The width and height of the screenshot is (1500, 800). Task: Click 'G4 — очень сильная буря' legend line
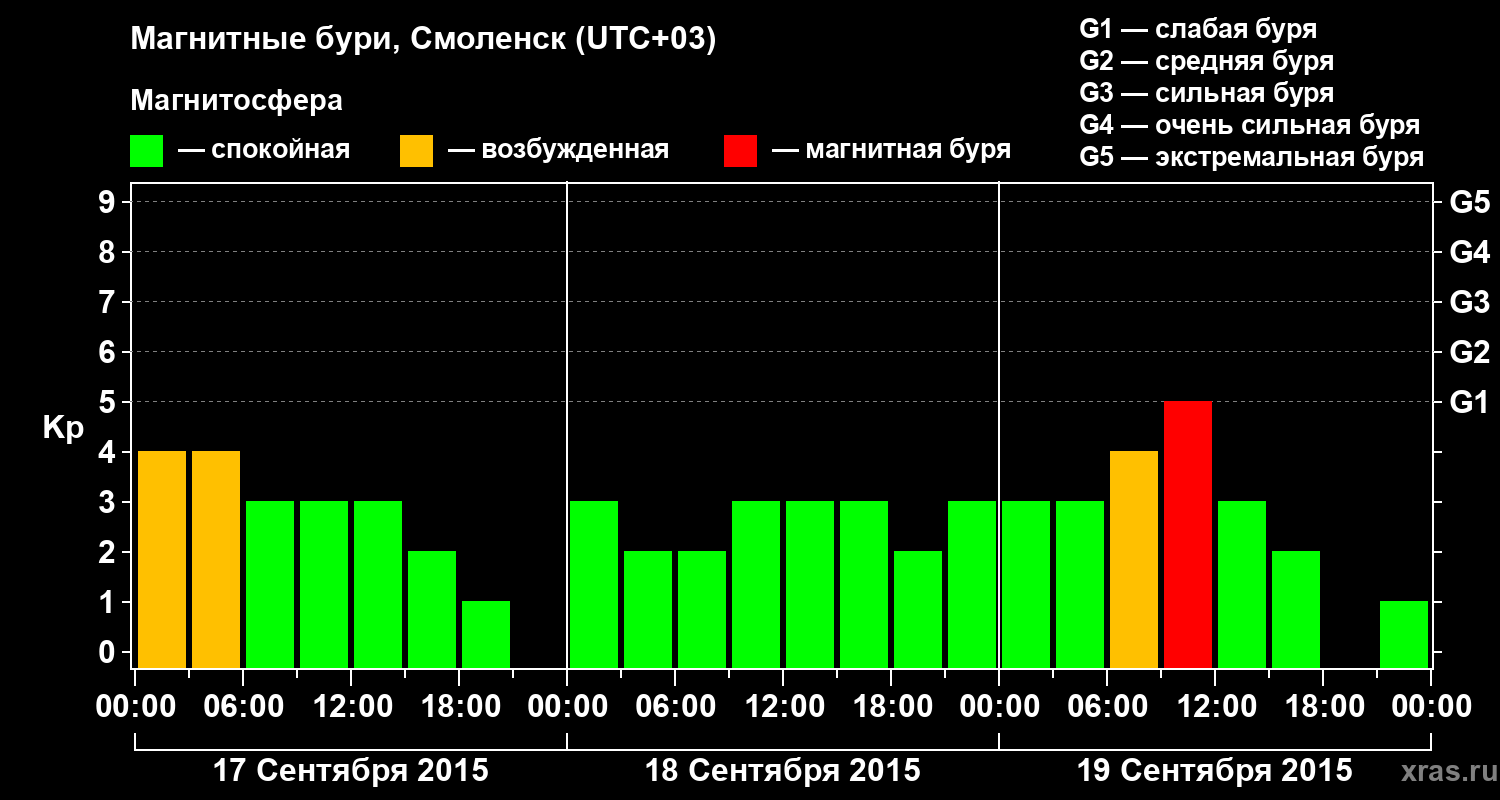[1250, 125]
